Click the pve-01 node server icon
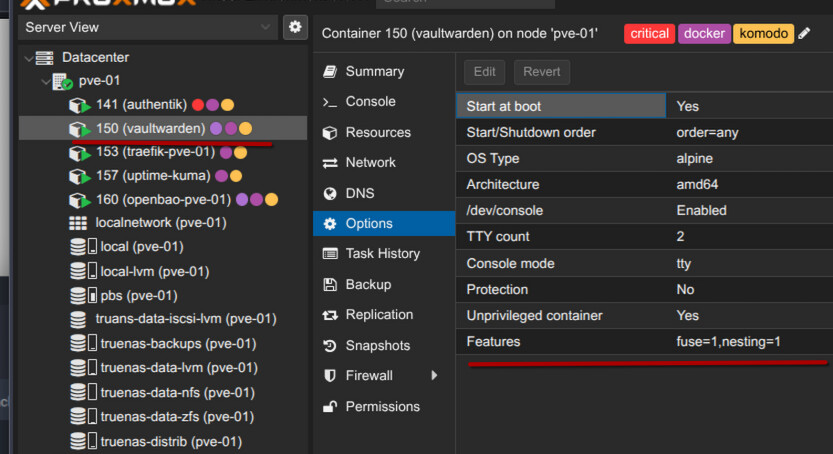 coord(62,81)
